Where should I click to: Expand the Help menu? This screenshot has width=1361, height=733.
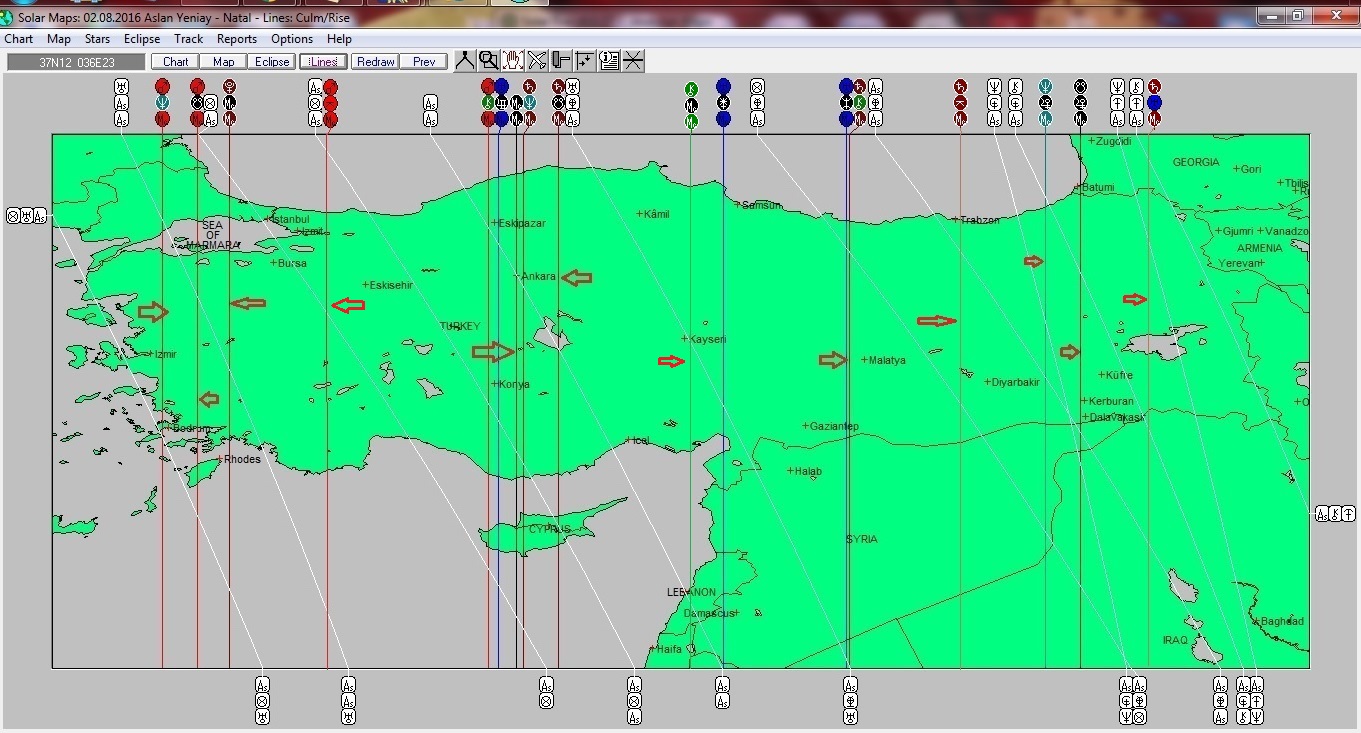[339, 39]
